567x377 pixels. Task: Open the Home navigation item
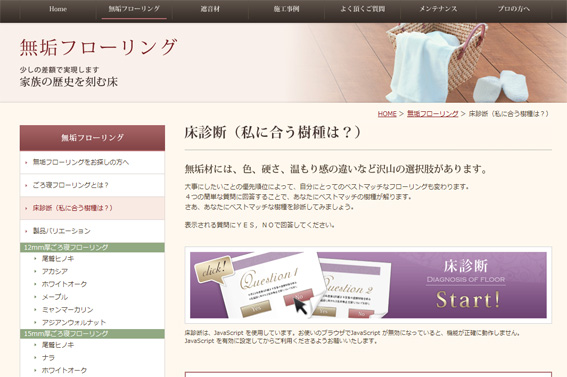58,9
